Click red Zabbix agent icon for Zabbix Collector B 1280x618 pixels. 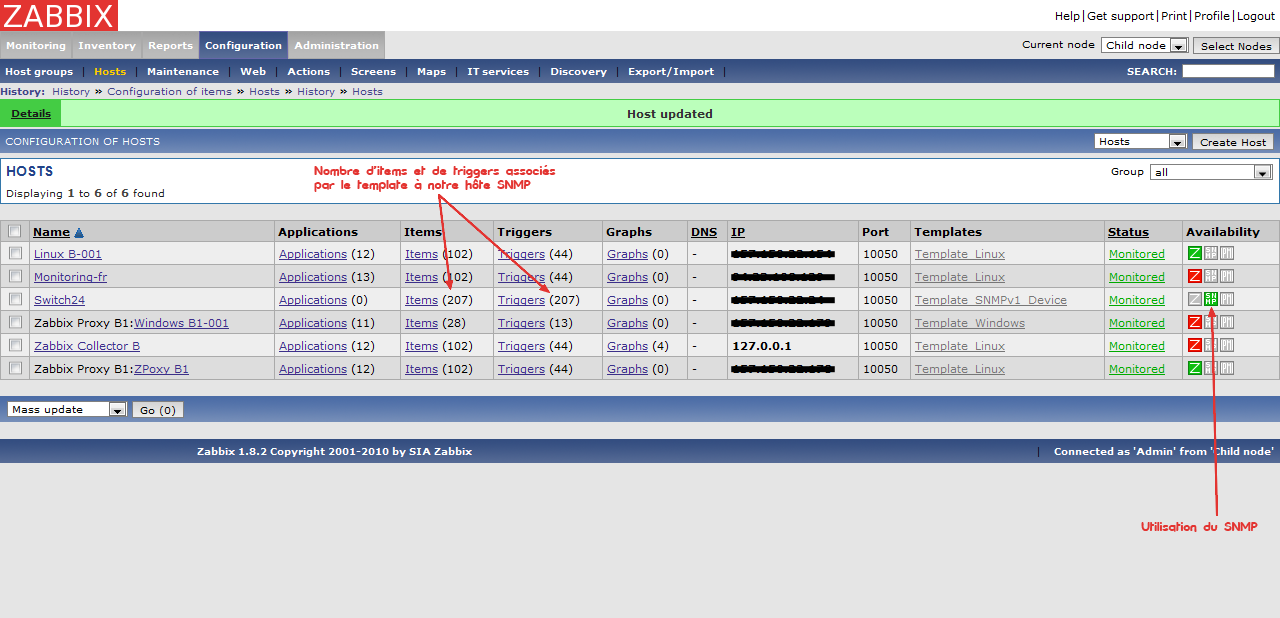click(1194, 345)
